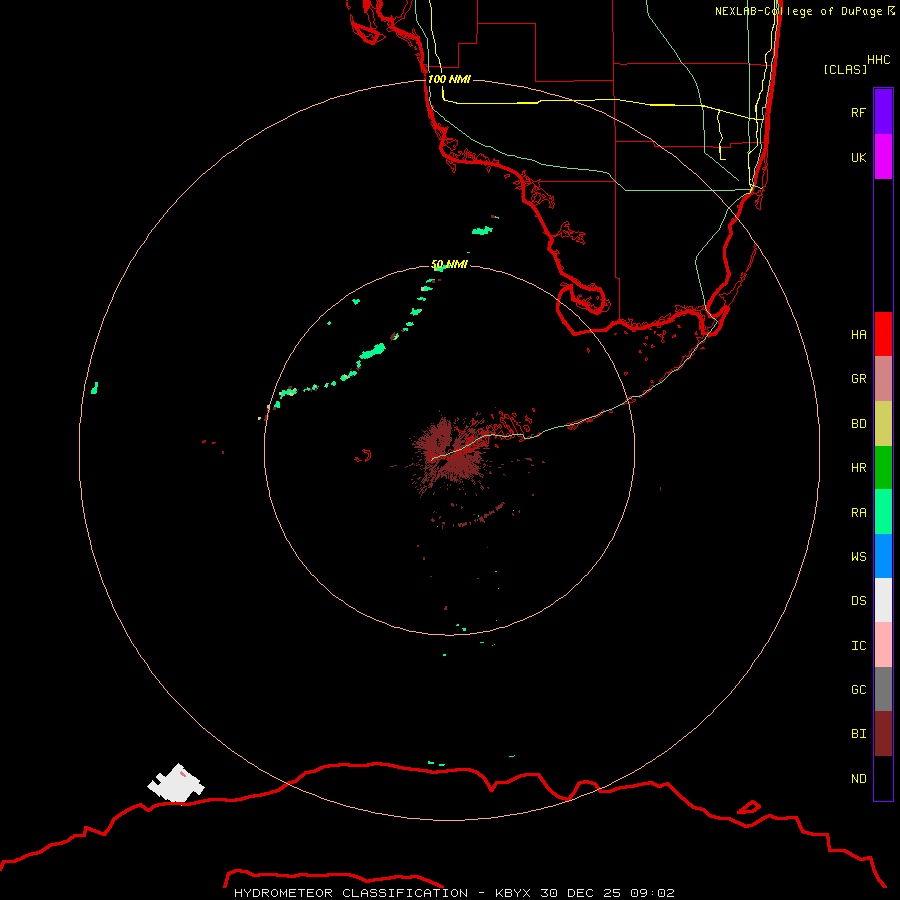Click the white dry-snow echo patch
This screenshot has height=900, width=900.
pyautogui.click(x=176, y=783)
